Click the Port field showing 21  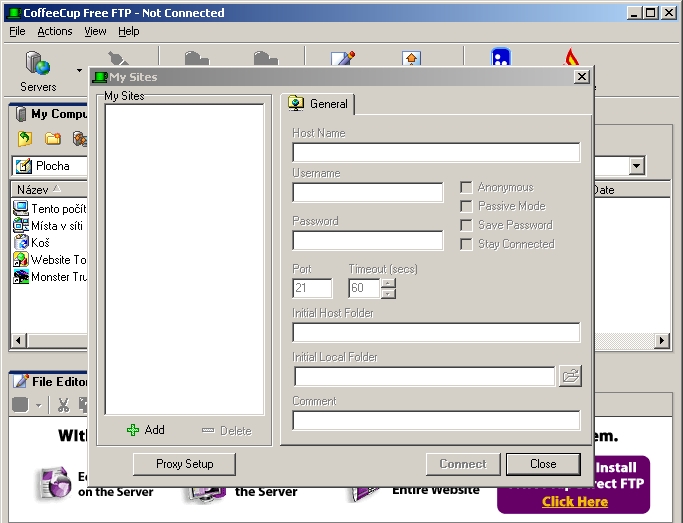pyautogui.click(x=312, y=288)
